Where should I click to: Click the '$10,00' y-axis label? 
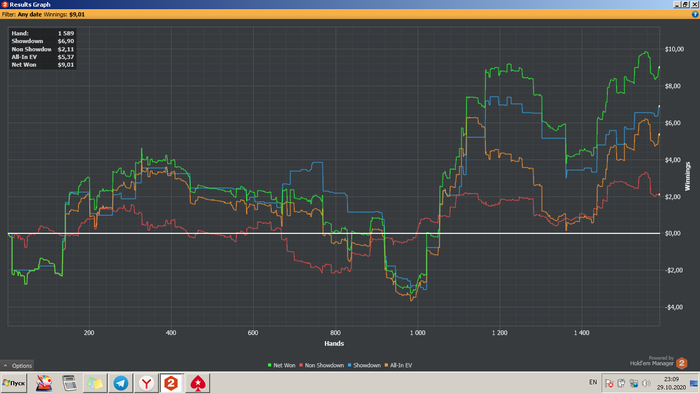tap(674, 49)
